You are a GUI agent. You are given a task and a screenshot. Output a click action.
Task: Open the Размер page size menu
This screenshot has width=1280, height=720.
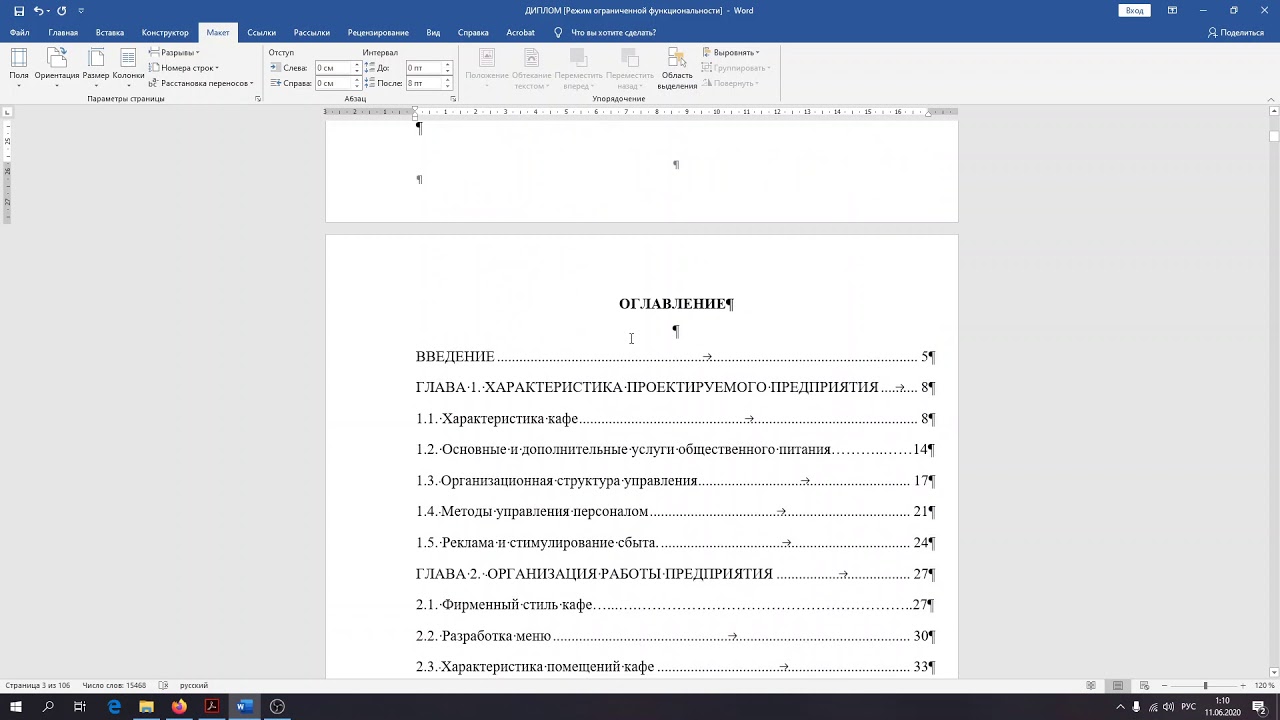click(x=96, y=65)
